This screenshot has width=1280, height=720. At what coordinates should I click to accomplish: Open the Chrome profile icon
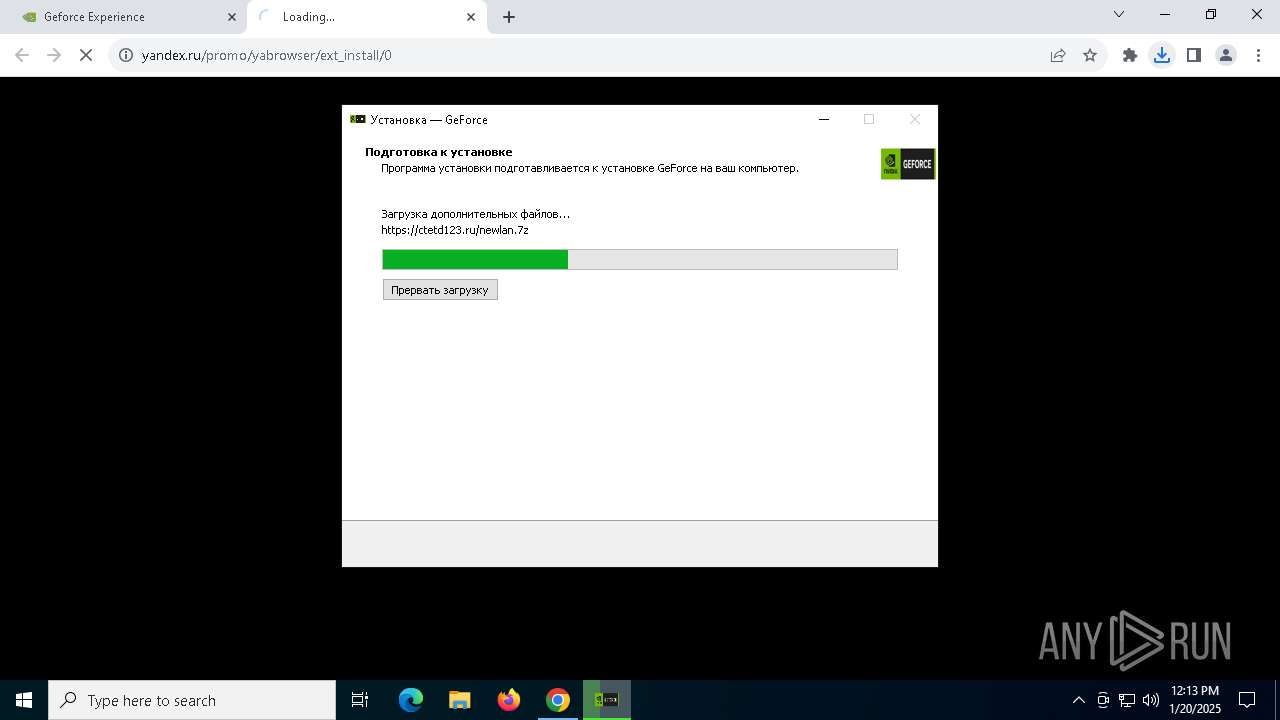point(1226,55)
